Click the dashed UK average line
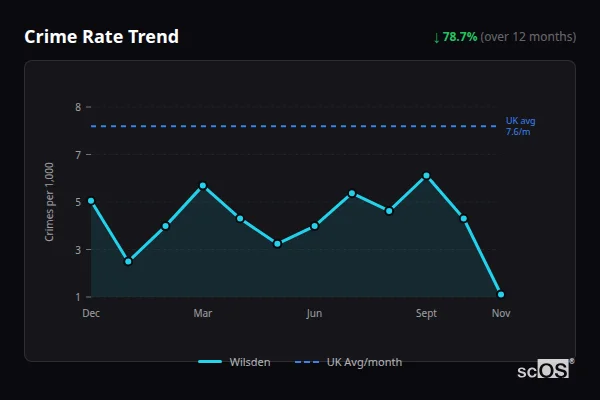The height and width of the screenshot is (400, 600). (293, 126)
